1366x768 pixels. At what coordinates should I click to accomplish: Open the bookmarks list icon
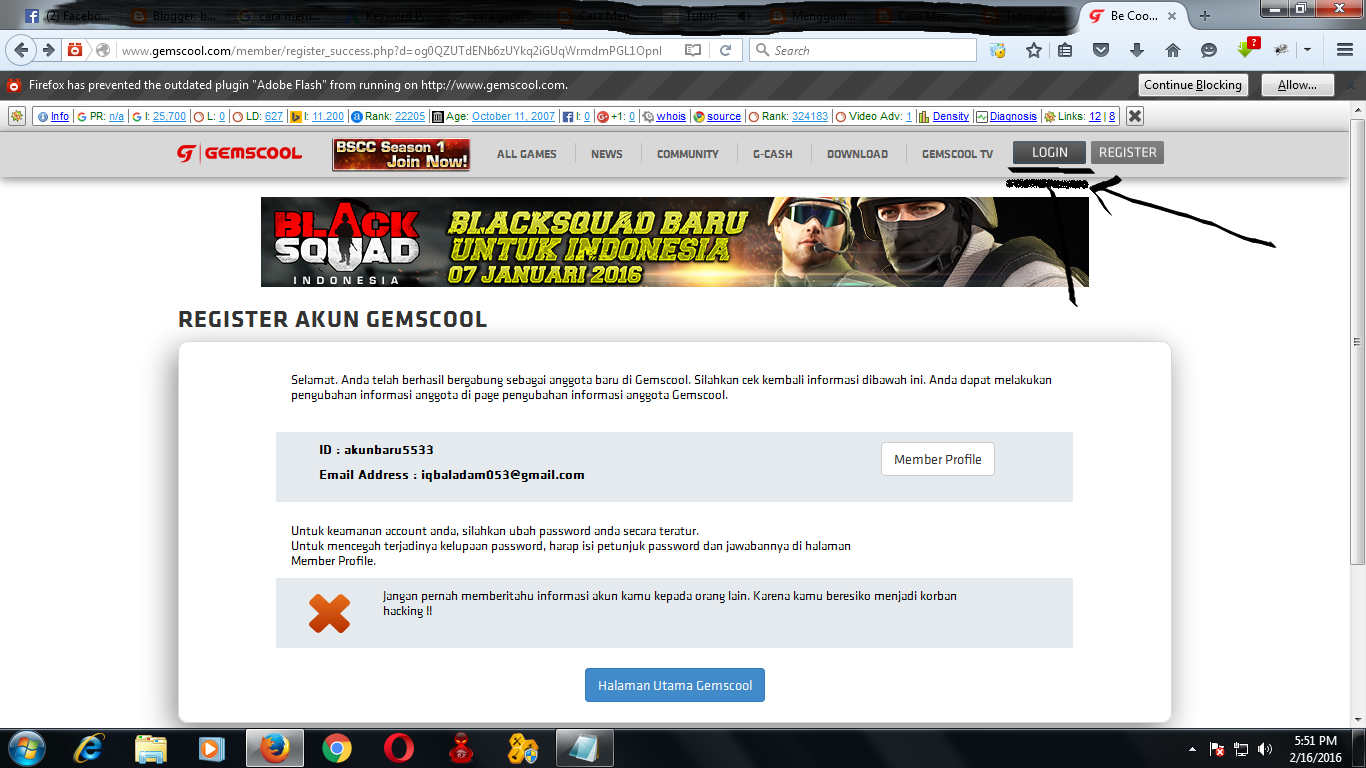click(1065, 50)
